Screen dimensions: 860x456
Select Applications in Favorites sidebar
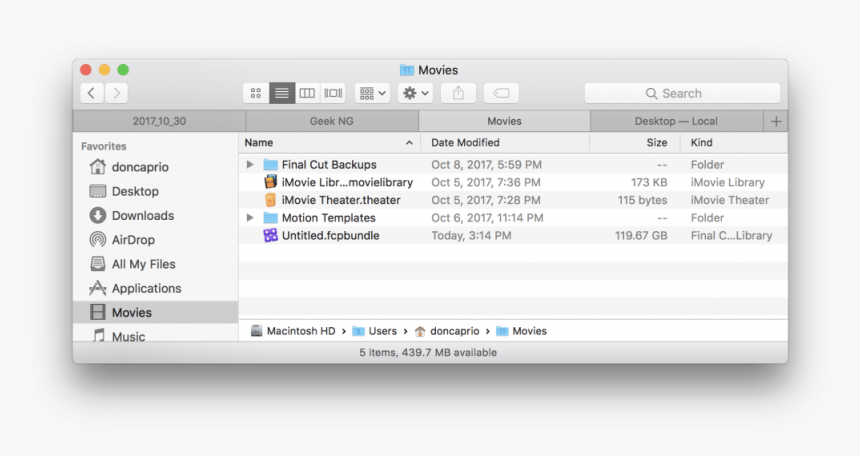[146, 288]
